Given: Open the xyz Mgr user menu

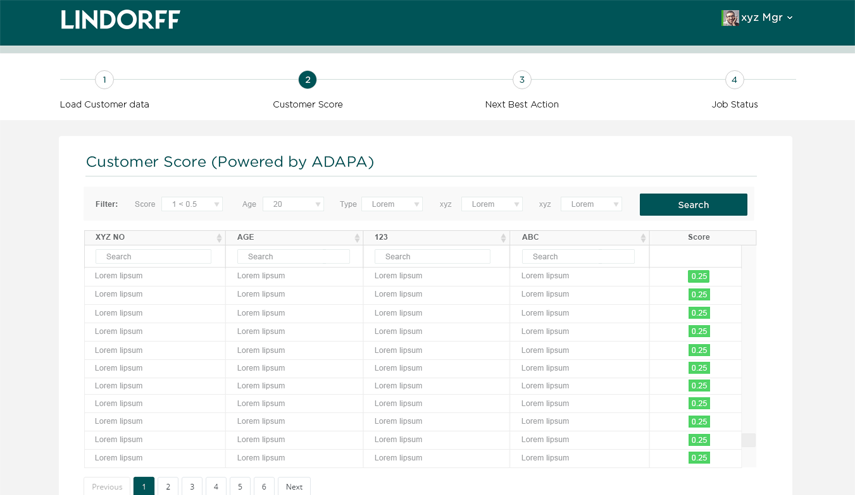Looking at the screenshot, I should tap(766, 18).
